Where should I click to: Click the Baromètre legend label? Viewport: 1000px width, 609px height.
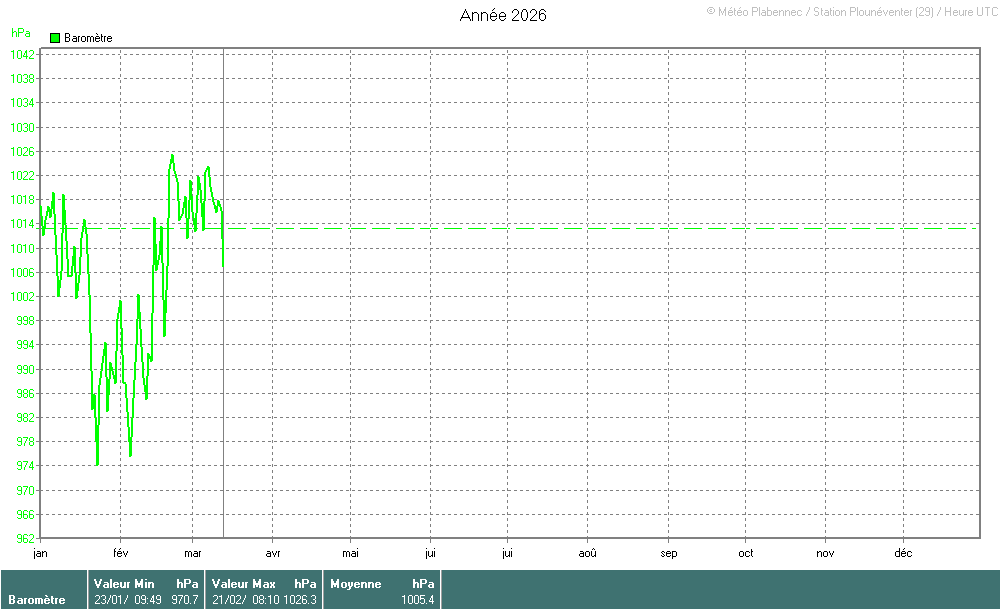[88, 38]
